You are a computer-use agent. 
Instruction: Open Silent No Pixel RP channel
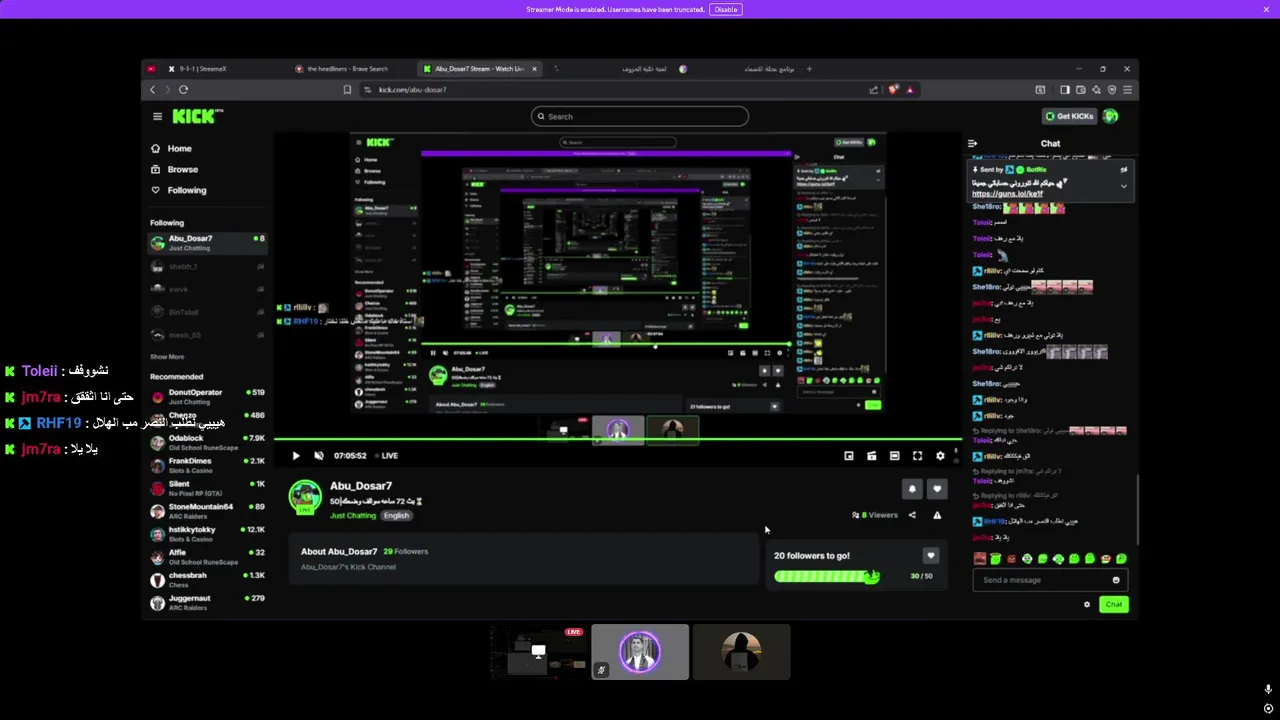pos(207,488)
